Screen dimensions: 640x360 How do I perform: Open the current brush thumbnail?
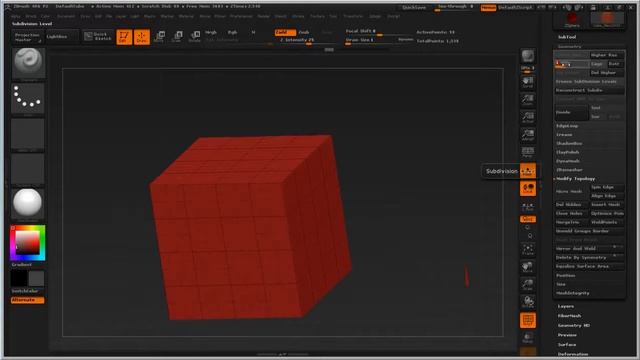[28, 63]
